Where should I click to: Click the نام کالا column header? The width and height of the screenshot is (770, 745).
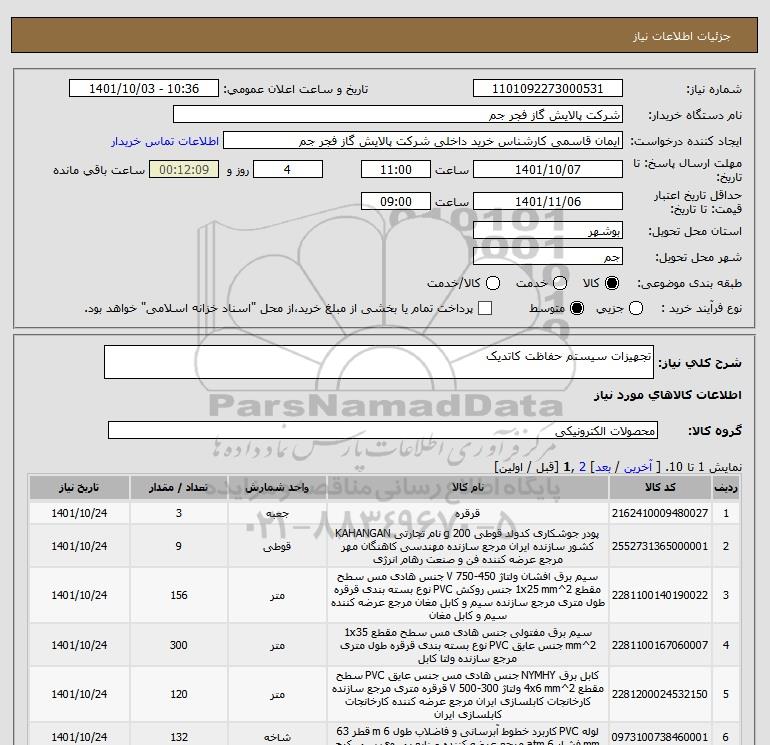pos(468,487)
